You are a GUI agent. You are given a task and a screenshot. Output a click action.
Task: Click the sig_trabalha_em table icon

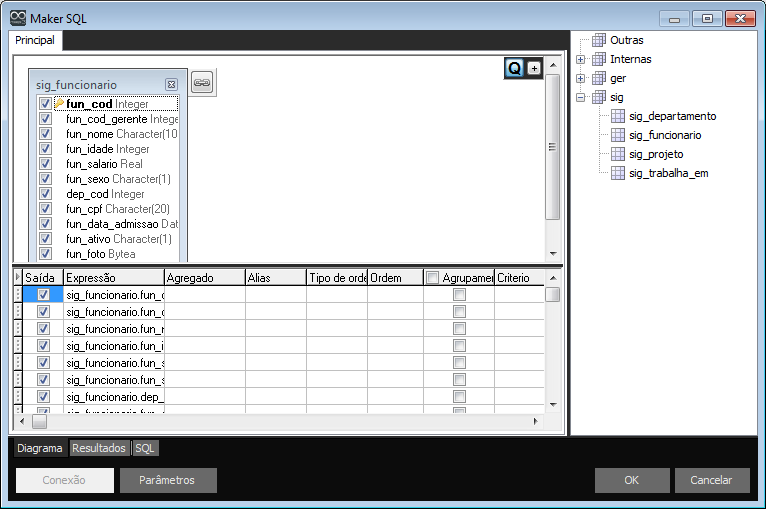617,173
